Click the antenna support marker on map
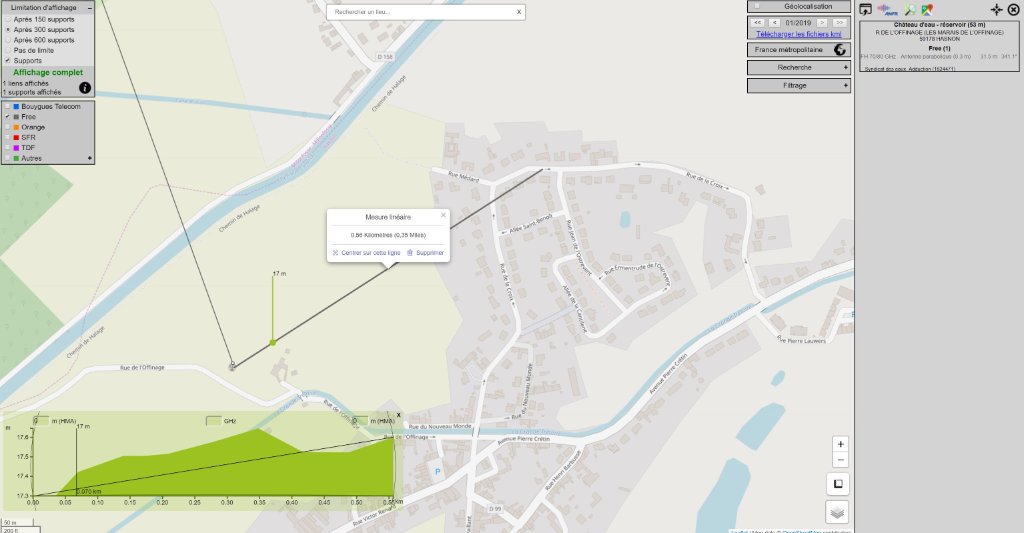Screen dimensions: 1024x533 pos(232,367)
